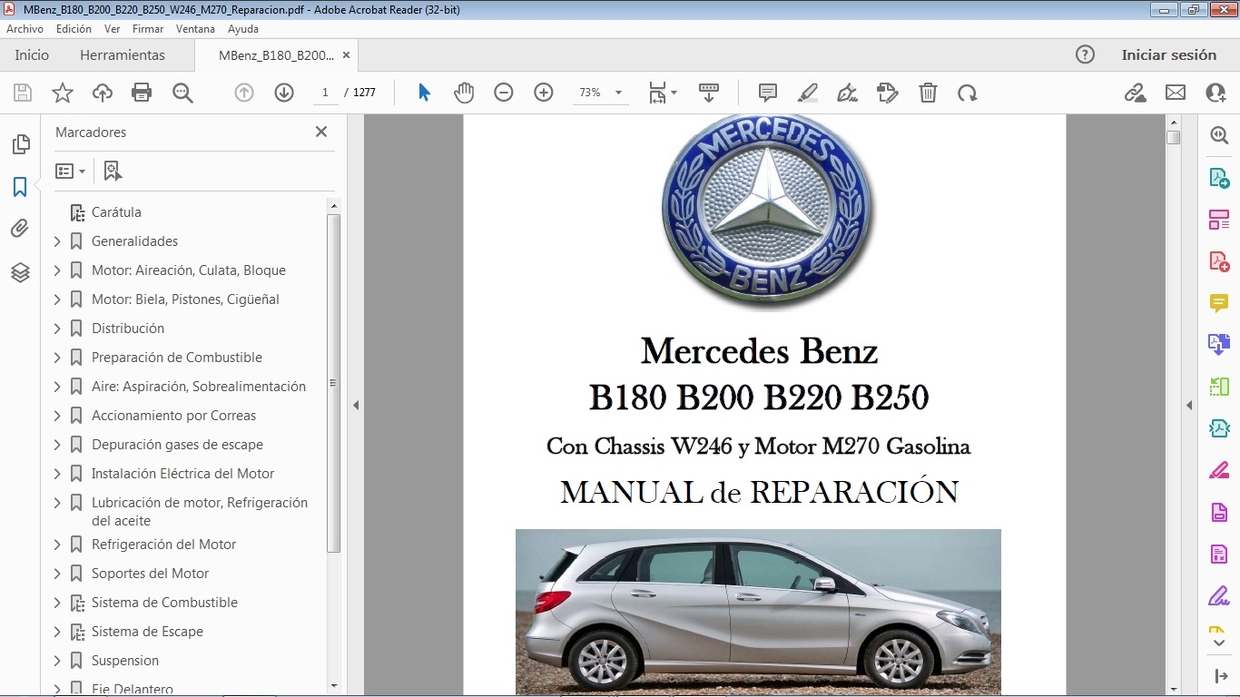Open the Page Thumbnails panel
Viewport: 1240px width, 697px height.
tap(20, 144)
